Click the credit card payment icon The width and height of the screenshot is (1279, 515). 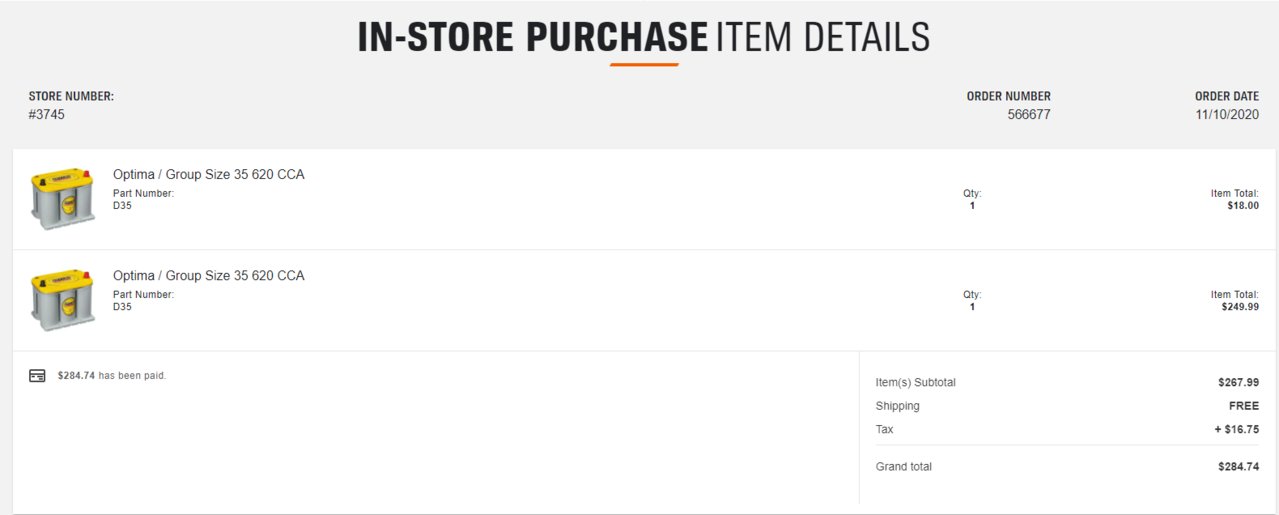point(37,376)
